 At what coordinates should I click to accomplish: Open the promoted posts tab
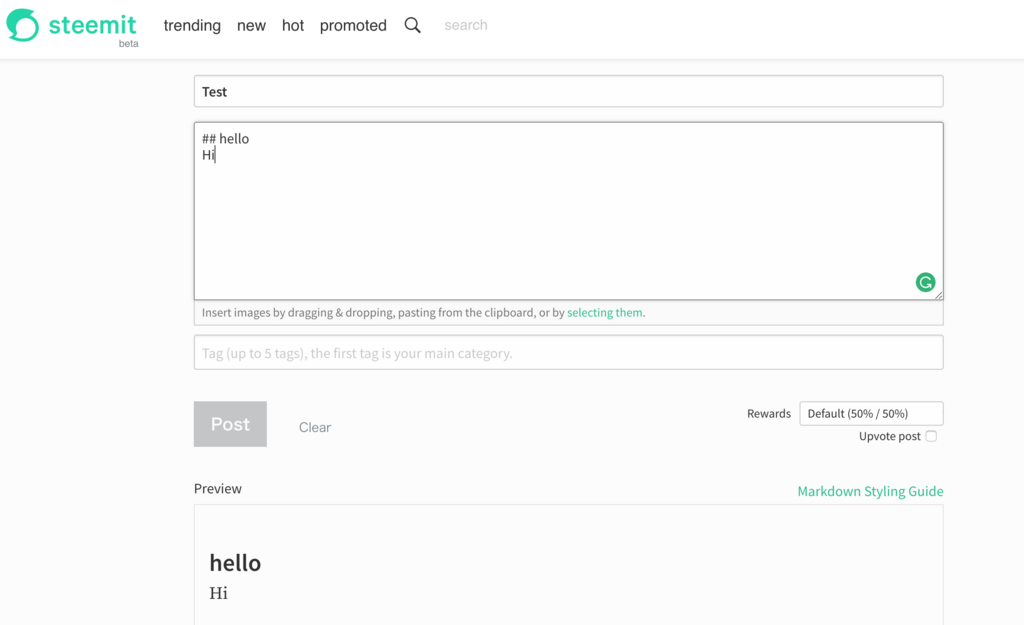click(353, 25)
